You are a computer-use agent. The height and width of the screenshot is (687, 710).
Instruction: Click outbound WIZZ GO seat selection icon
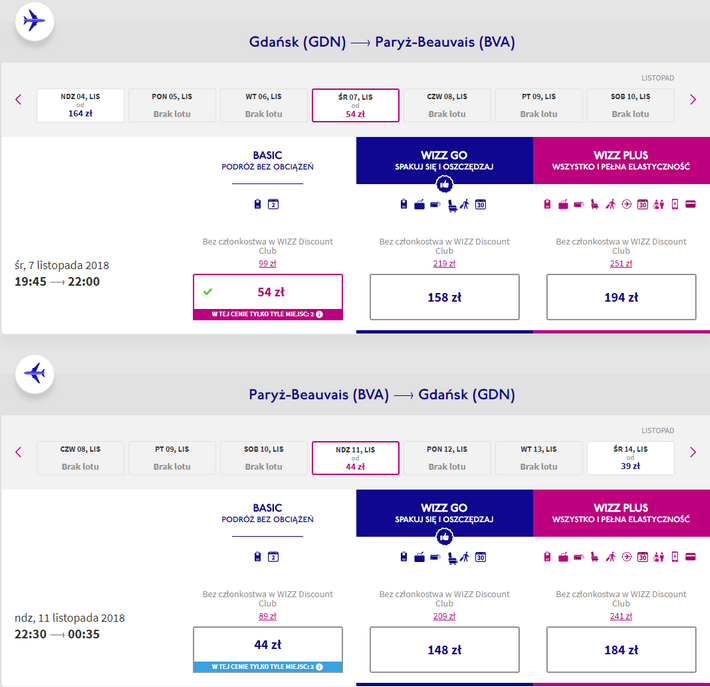(x=452, y=206)
